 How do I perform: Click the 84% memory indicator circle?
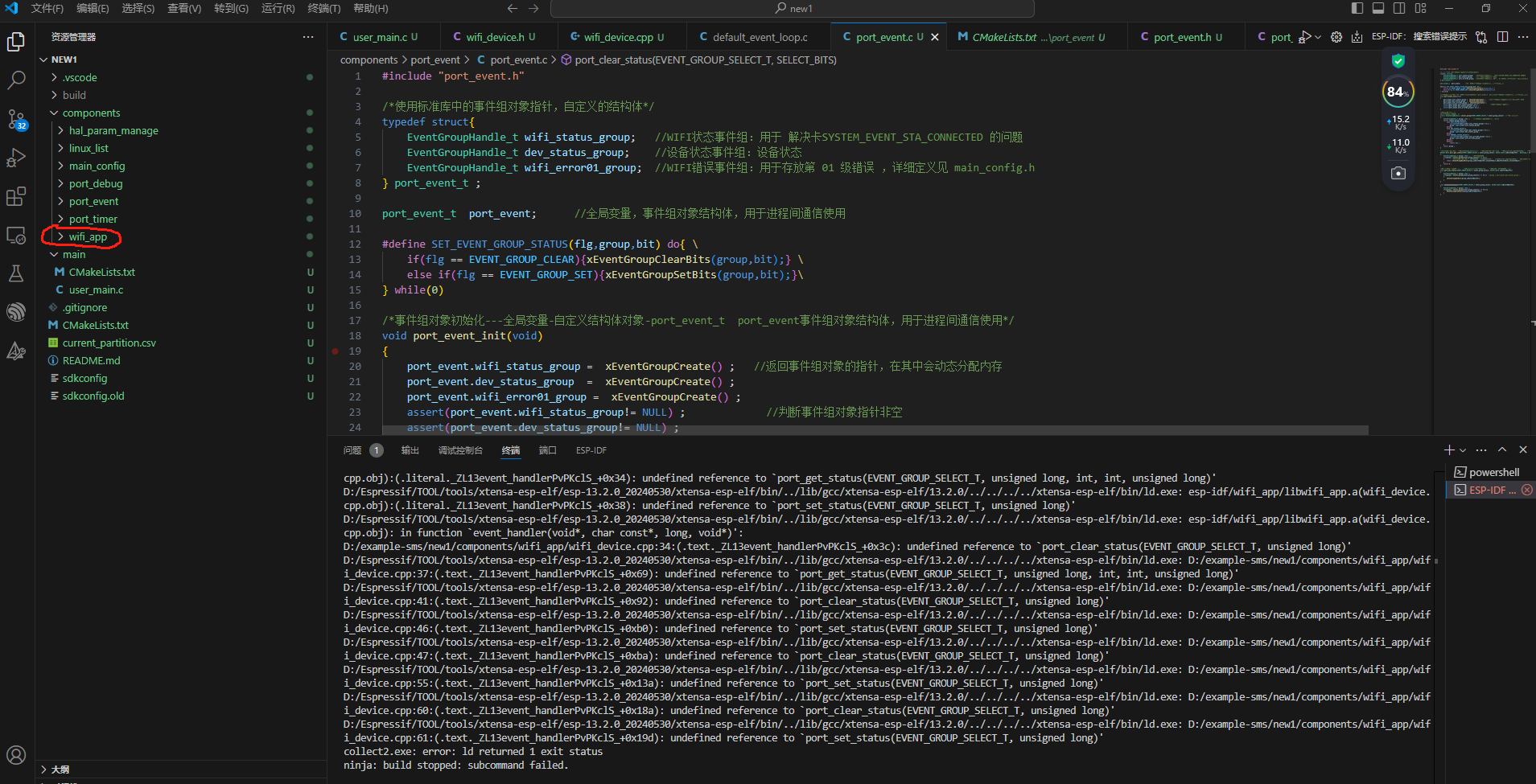tap(1398, 92)
